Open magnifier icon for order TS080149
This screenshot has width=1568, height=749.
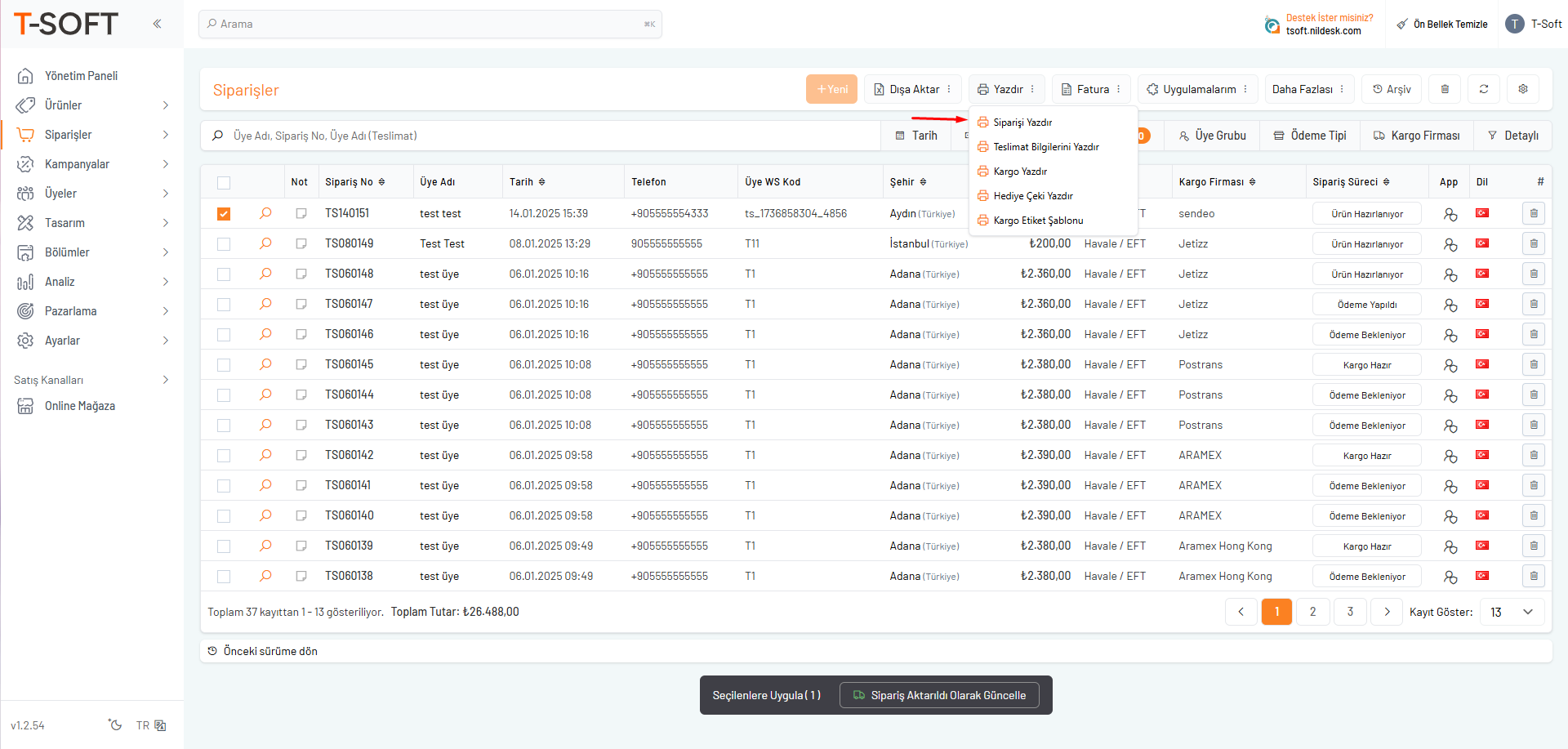pos(265,243)
